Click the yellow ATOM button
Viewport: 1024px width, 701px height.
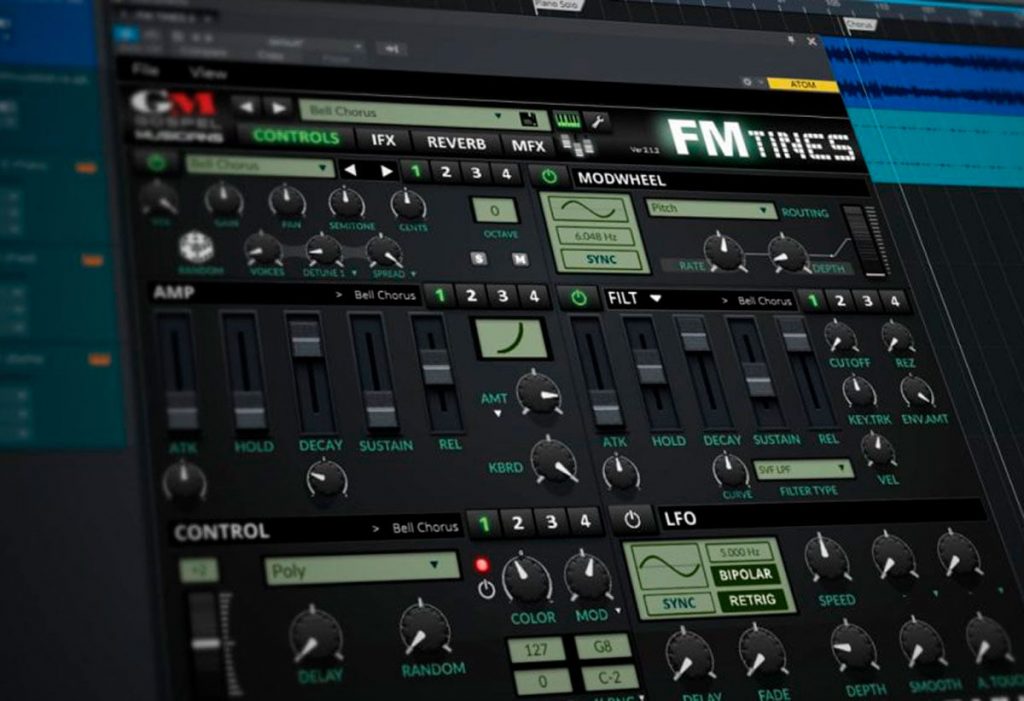point(803,84)
